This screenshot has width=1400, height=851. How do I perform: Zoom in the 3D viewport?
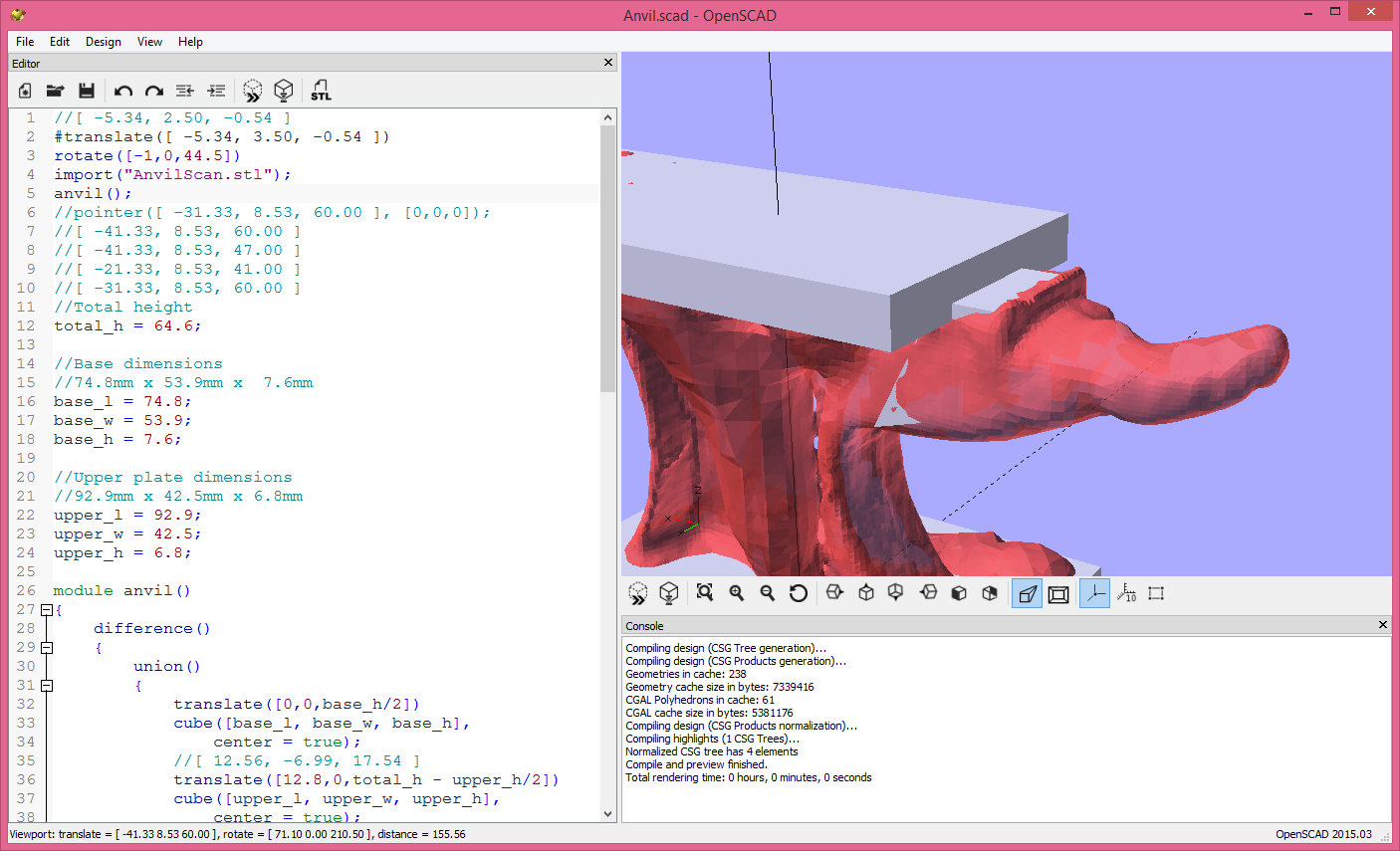pos(737,593)
